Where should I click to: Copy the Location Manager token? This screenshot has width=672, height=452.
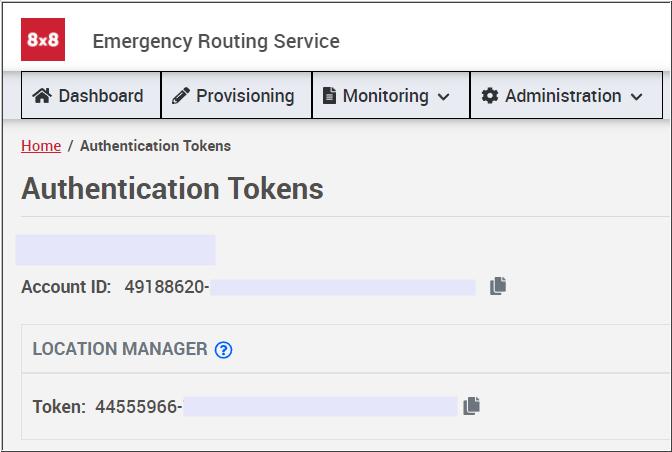471,406
